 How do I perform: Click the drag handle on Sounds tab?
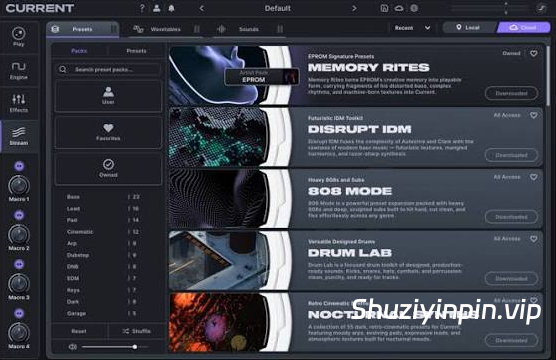(280, 29)
